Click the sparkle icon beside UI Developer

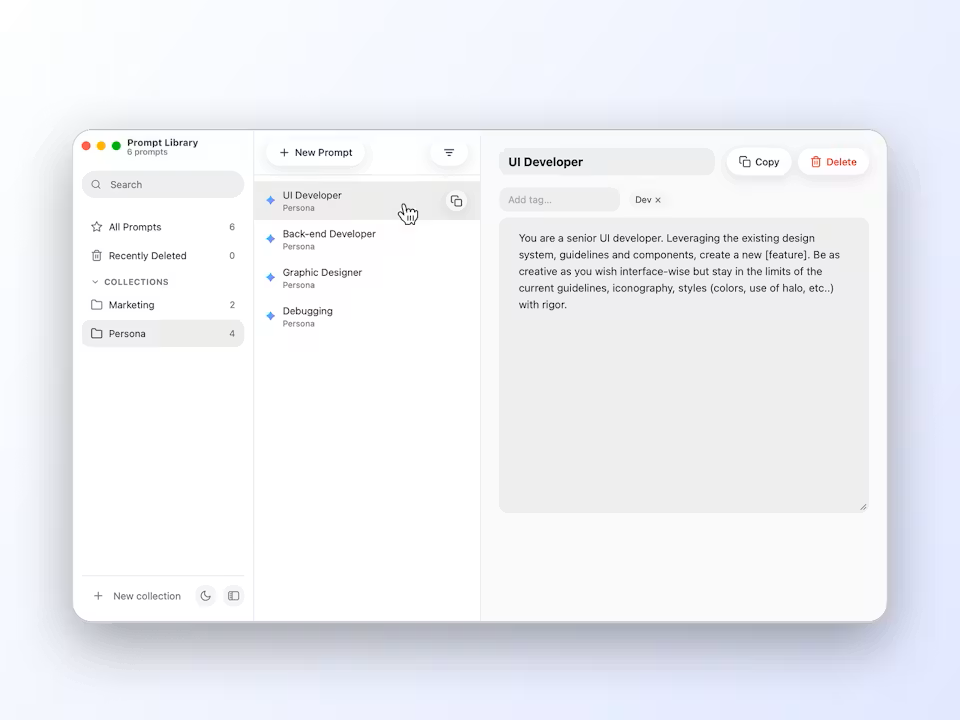[x=270, y=200]
